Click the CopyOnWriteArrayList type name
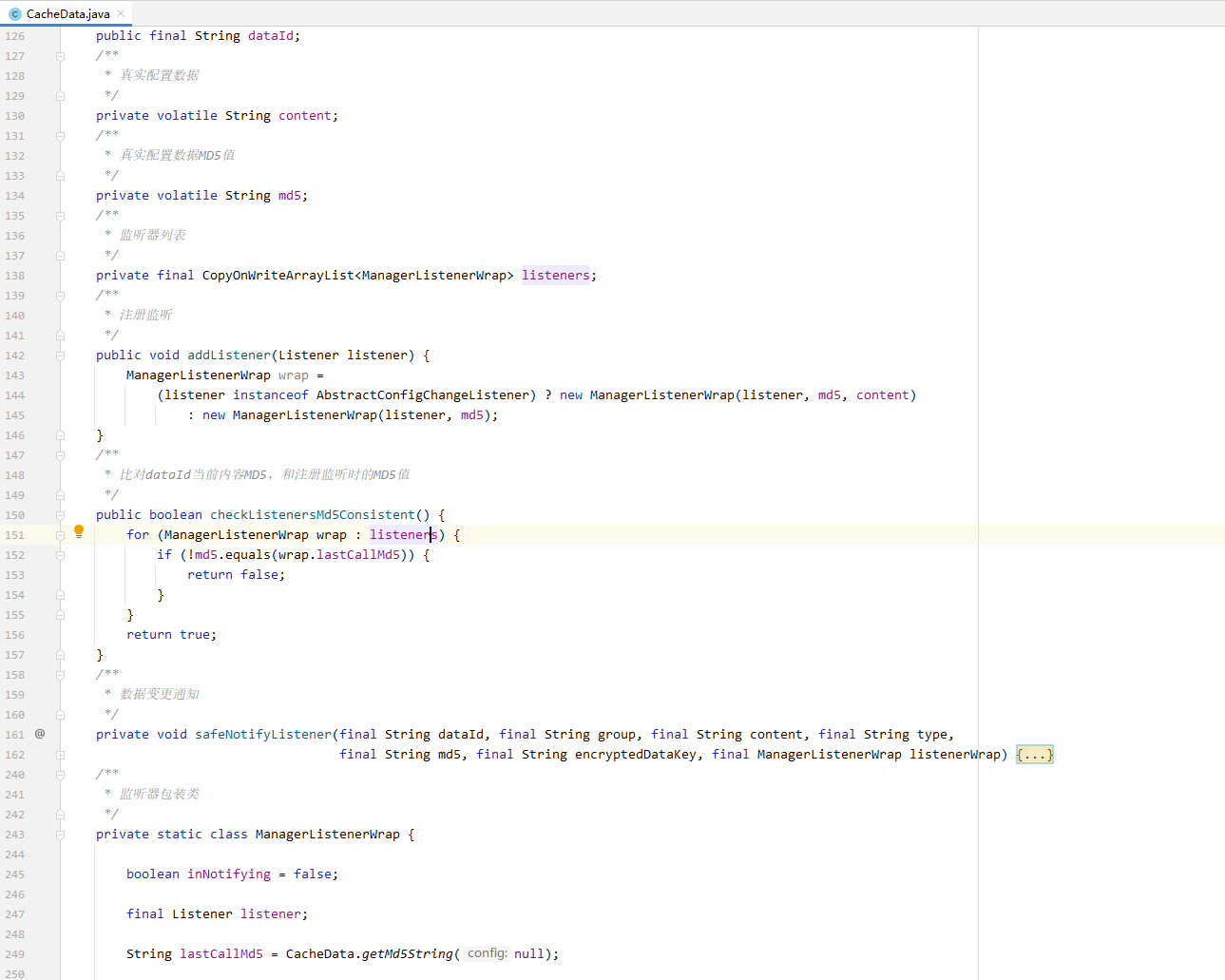 pyautogui.click(x=278, y=276)
